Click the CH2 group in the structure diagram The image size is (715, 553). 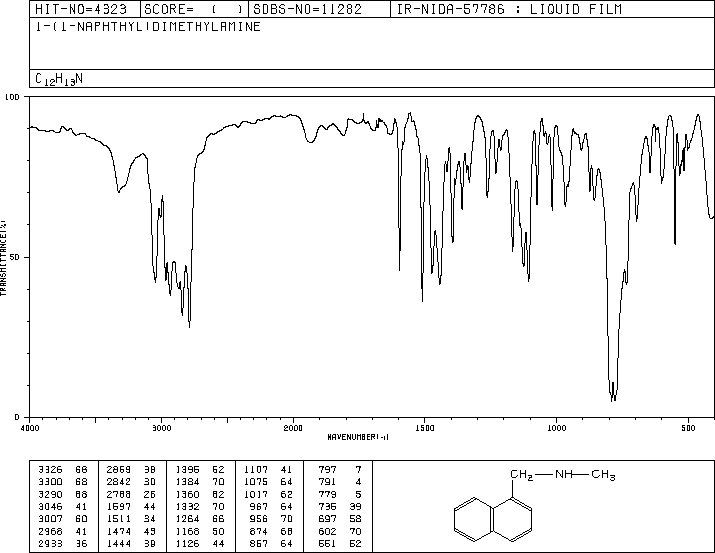coord(522,475)
